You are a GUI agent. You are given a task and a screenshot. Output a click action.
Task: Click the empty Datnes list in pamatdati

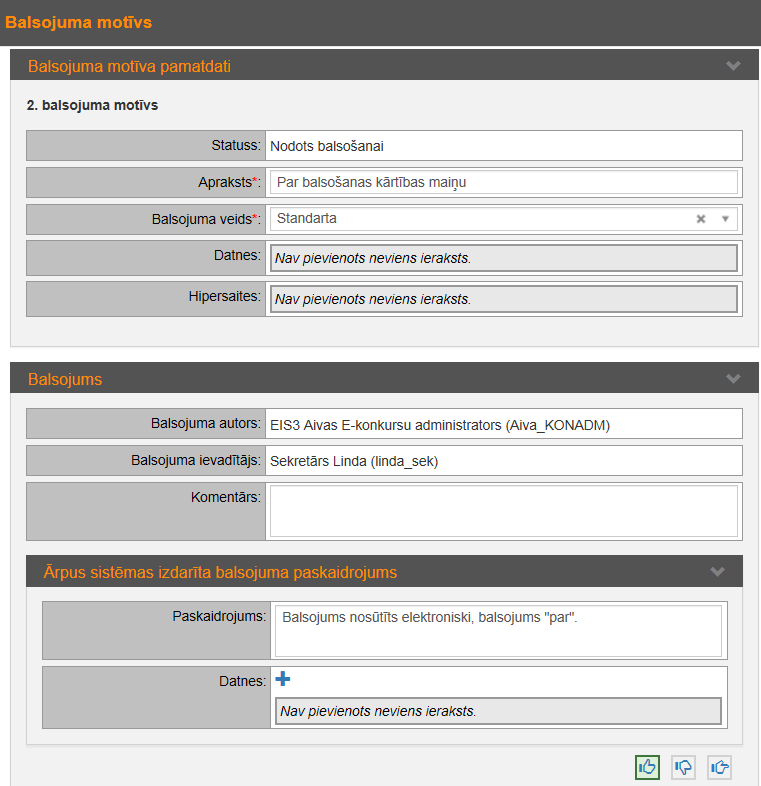pos(503,258)
